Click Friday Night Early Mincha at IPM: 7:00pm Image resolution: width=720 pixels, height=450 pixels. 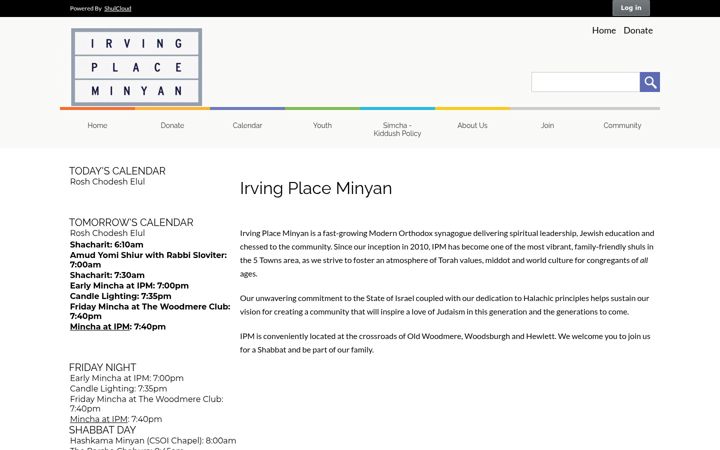tap(127, 378)
